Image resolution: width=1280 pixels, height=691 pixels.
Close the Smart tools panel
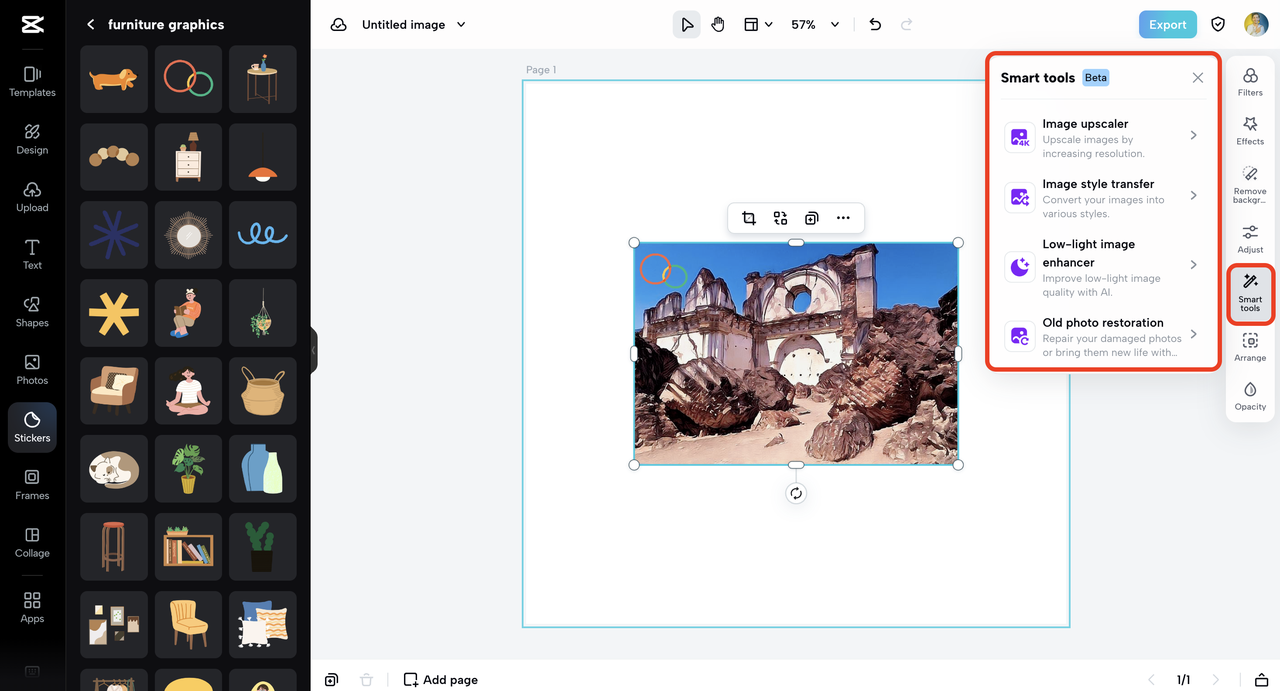click(1198, 77)
